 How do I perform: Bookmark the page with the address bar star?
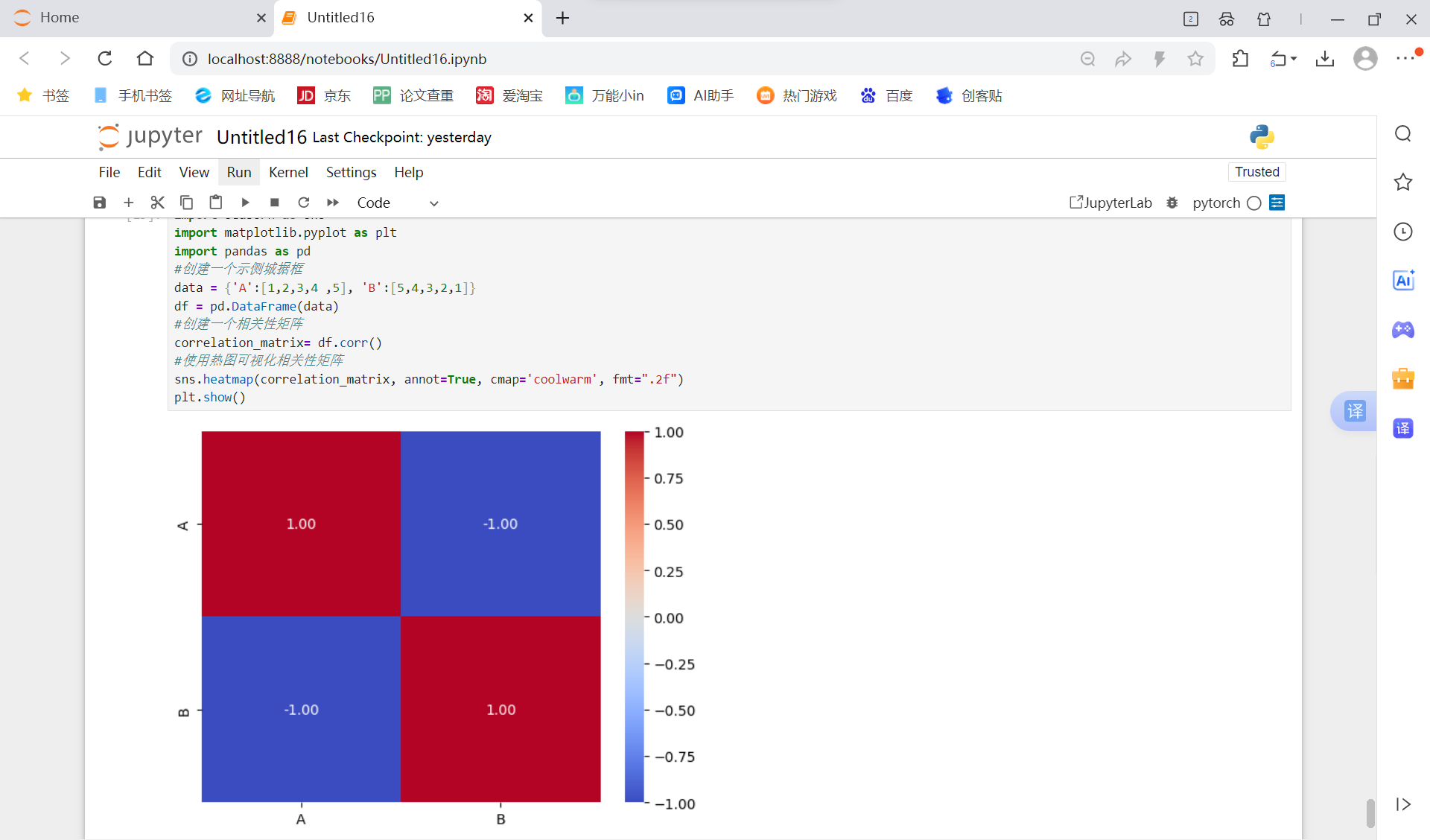click(1195, 59)
